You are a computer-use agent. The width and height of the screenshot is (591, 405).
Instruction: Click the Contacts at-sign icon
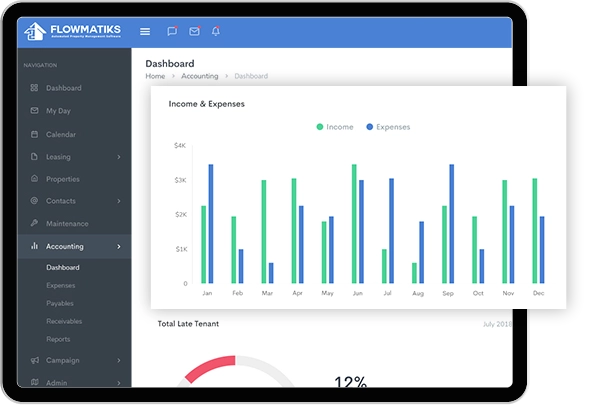tap(34, 200)
